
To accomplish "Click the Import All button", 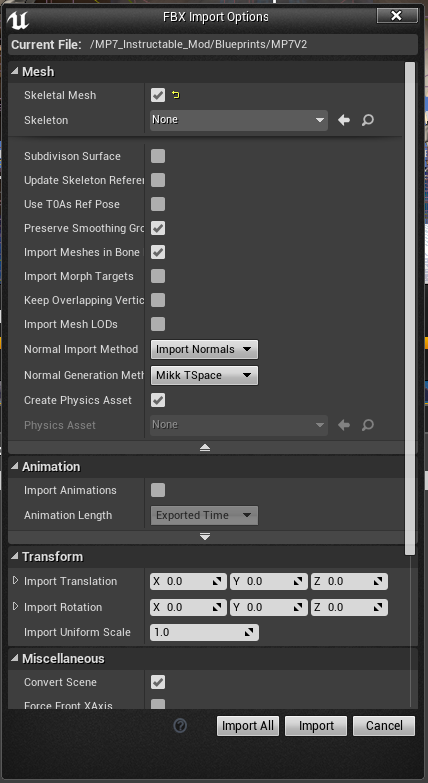I will coord(248,726).
